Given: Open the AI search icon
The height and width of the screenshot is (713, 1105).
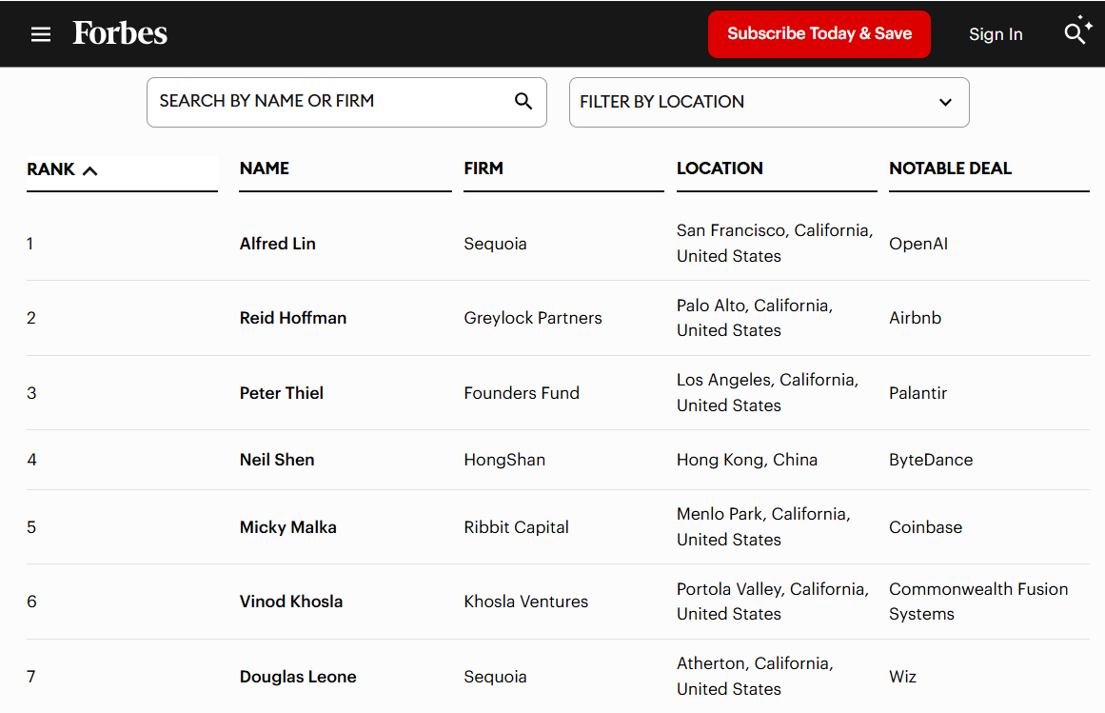Looking at the screenshot, I should [x=1077, y=32].
